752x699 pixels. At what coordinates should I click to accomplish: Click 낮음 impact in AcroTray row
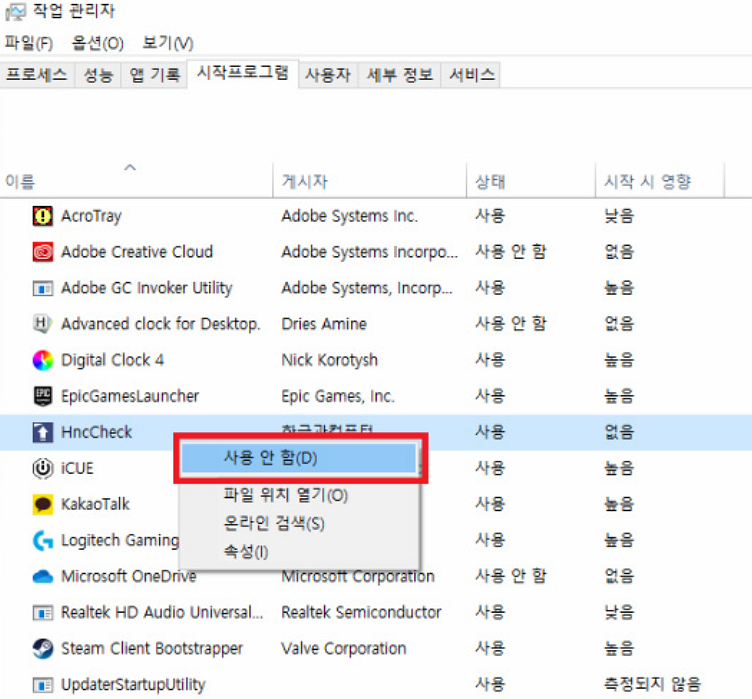coord(619,216)
